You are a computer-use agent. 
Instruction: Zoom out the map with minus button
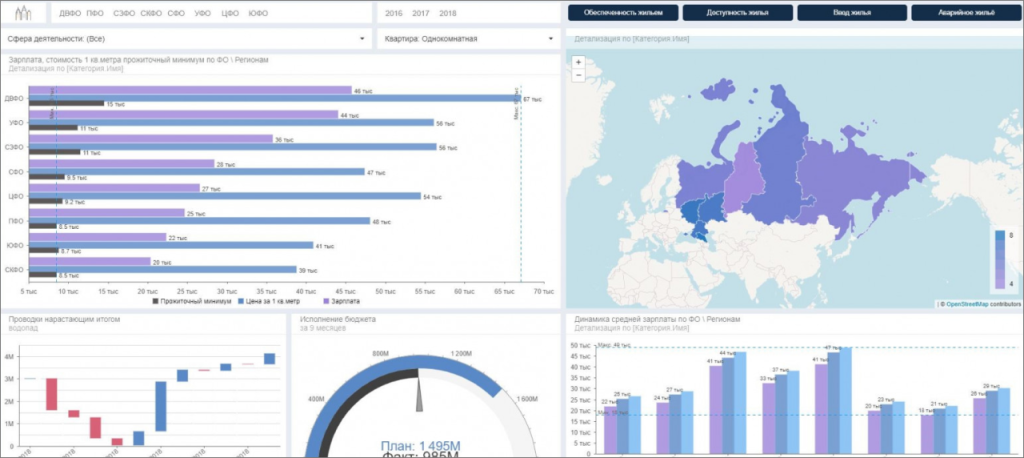579,75
